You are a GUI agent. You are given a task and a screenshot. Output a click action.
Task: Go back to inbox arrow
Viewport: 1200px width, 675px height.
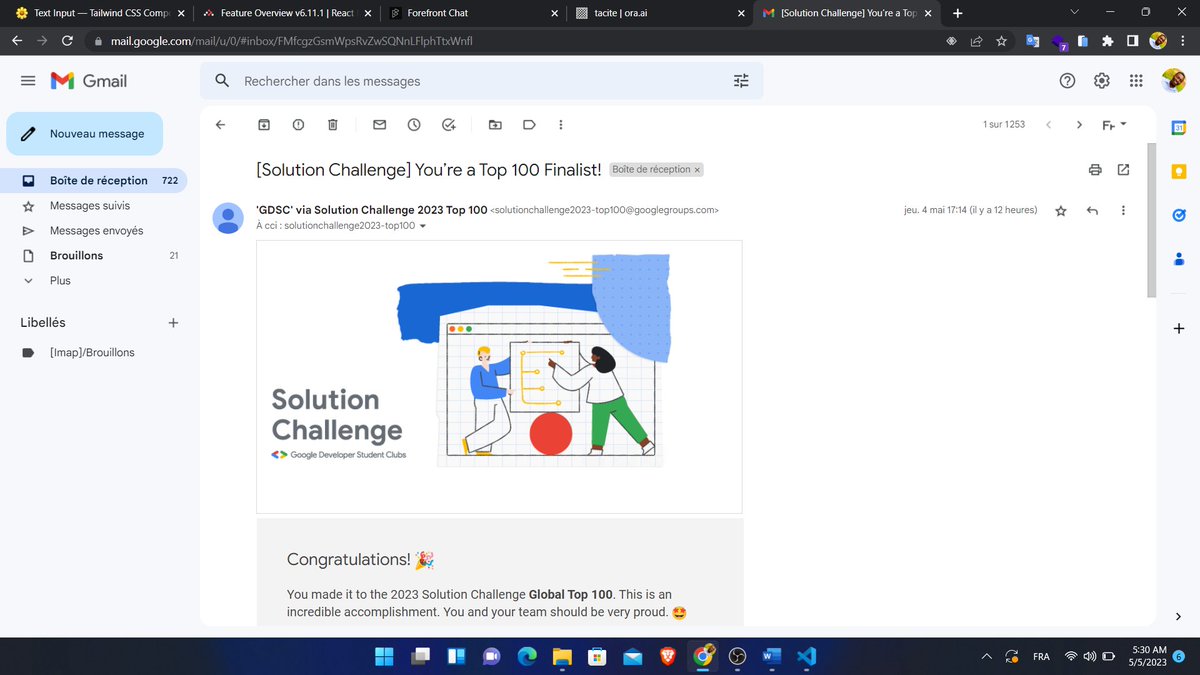tap(221, 124)
